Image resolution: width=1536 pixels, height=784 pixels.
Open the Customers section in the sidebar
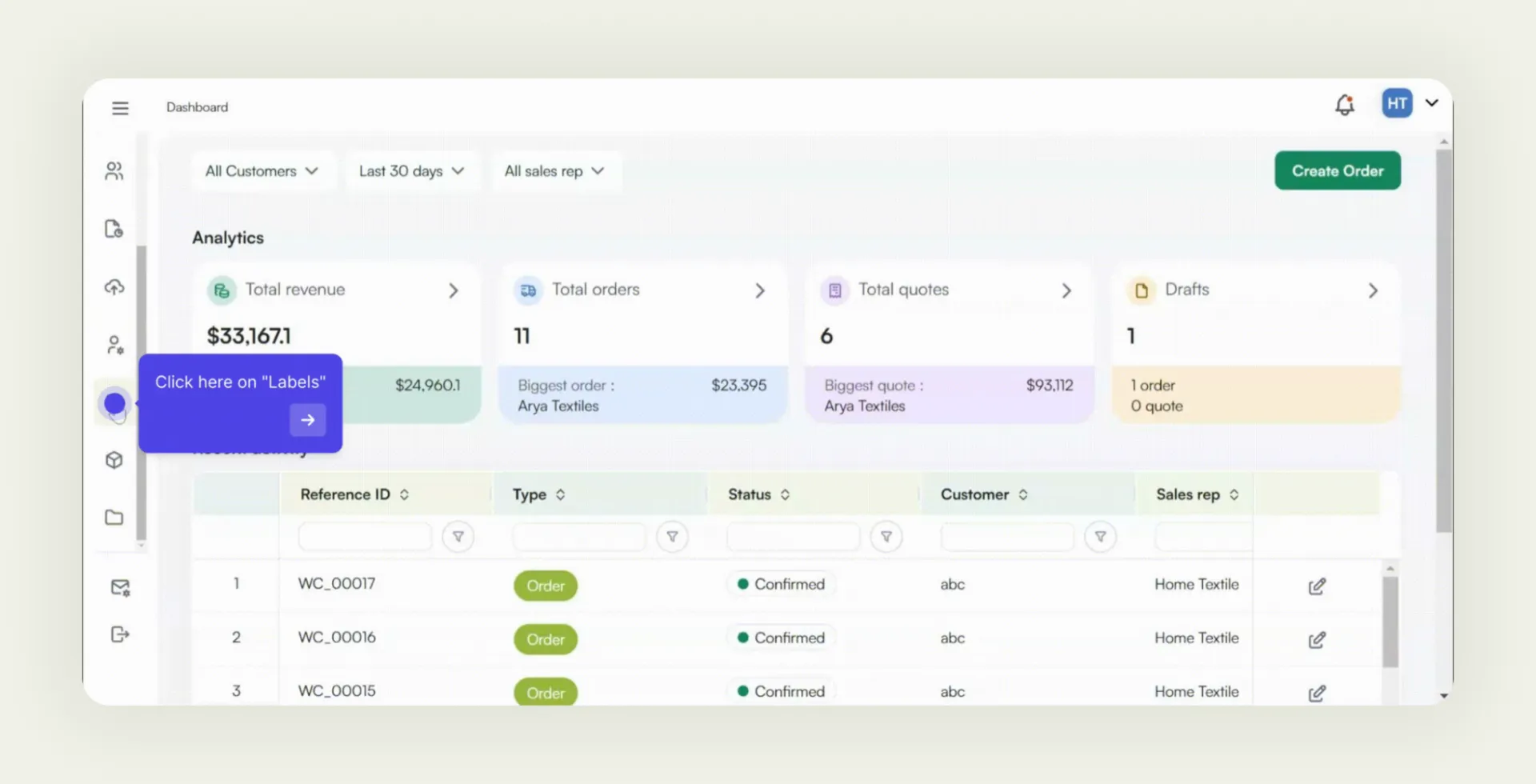[x=114, y=170]
